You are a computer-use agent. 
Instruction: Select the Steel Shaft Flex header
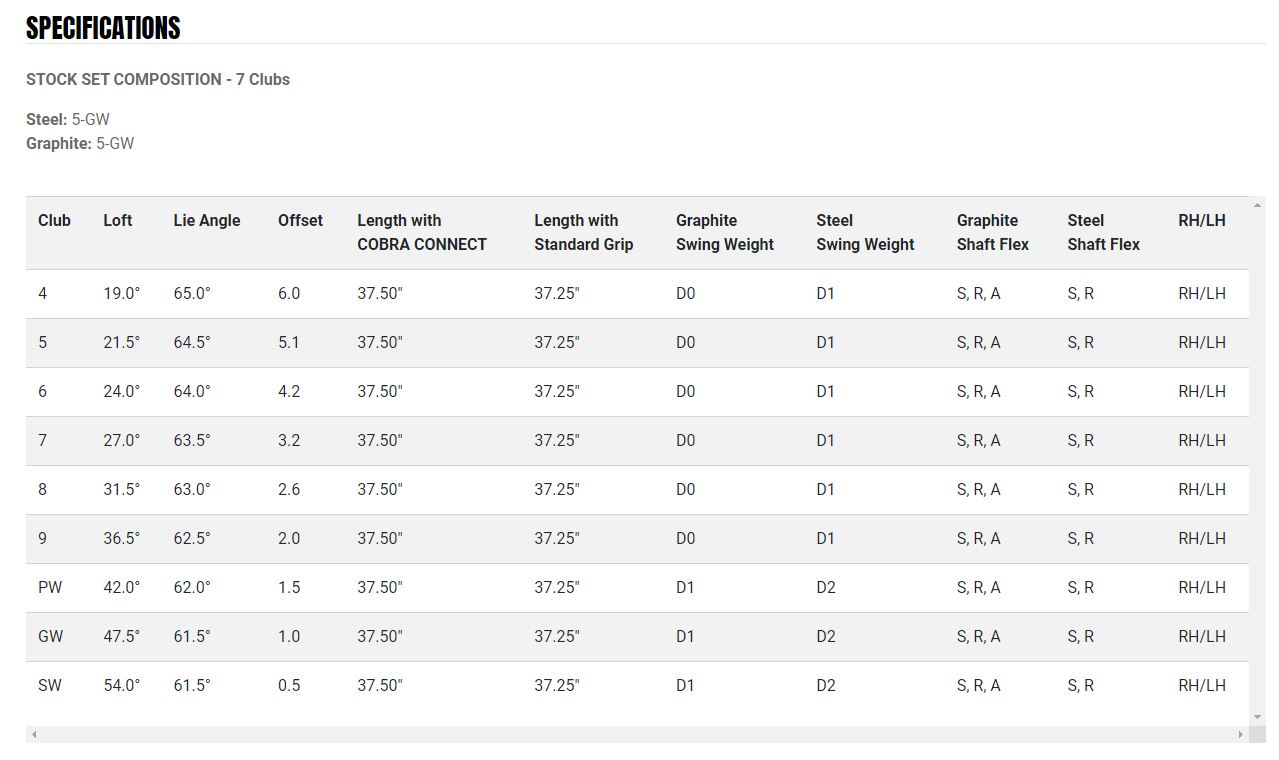(1103, 232)
